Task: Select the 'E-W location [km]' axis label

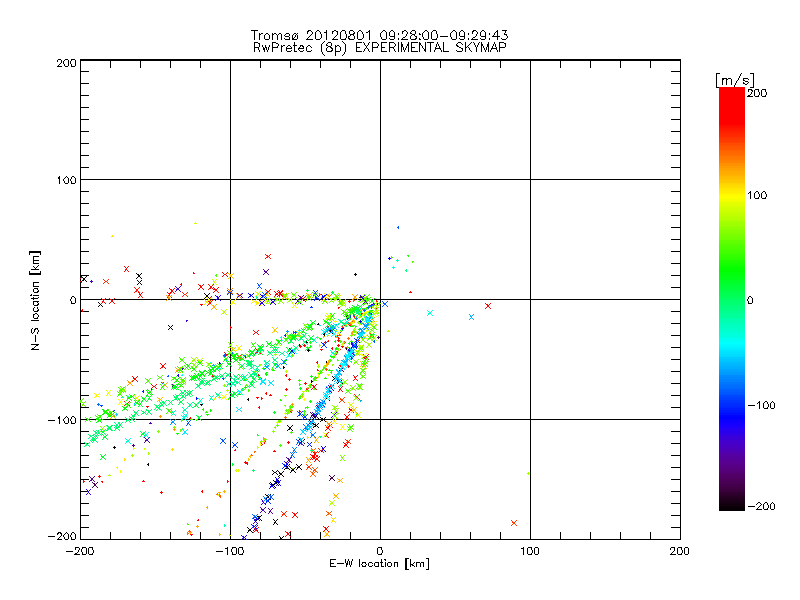Action: [x=380, y=564]
